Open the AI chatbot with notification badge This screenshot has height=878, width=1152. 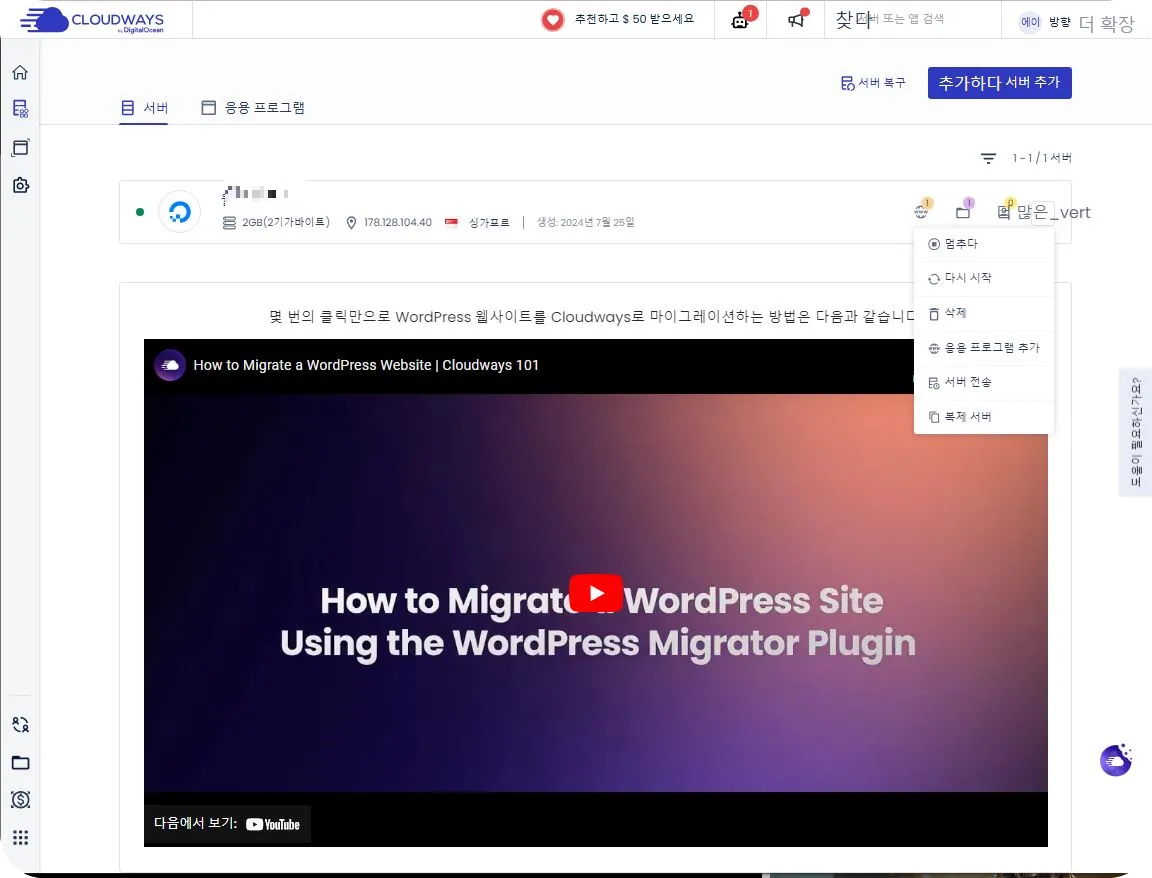pos(740,20)
